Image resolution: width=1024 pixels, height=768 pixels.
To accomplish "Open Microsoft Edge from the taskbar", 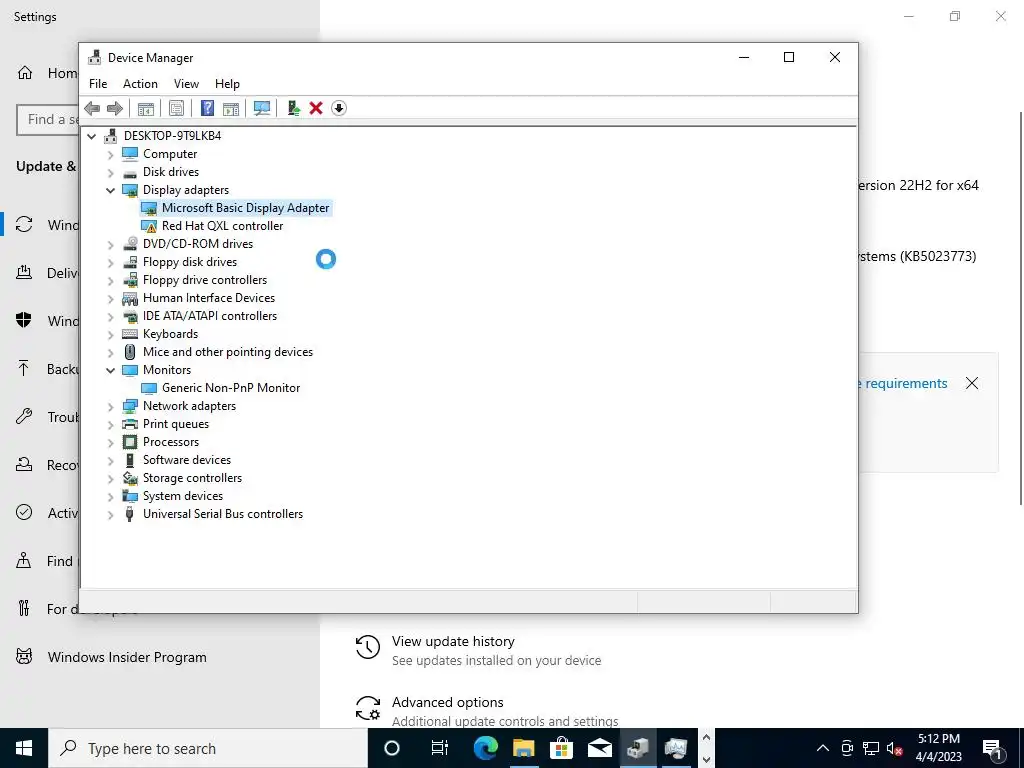I will point(485,748).
